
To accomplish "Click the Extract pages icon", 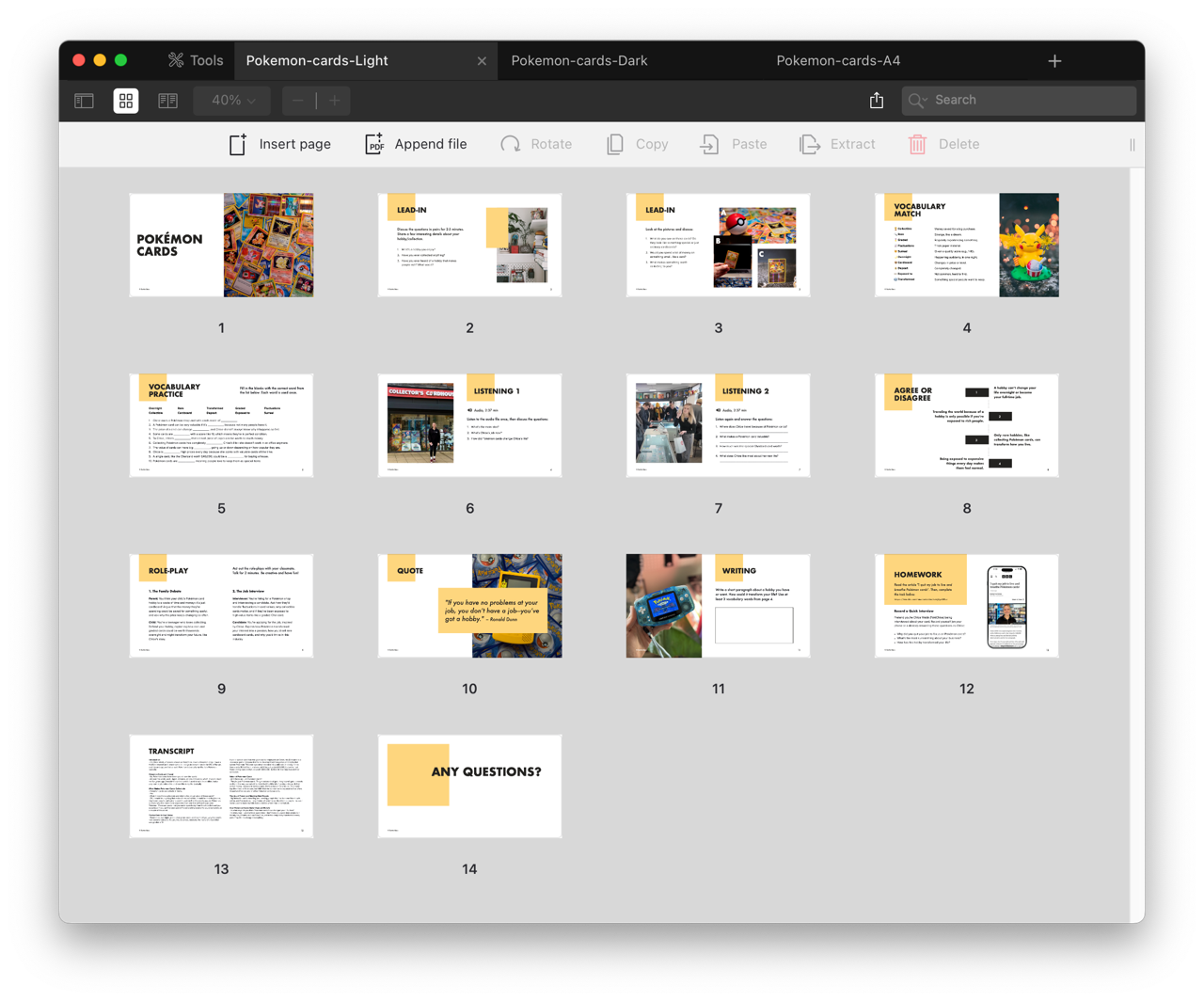I will 809,144.
